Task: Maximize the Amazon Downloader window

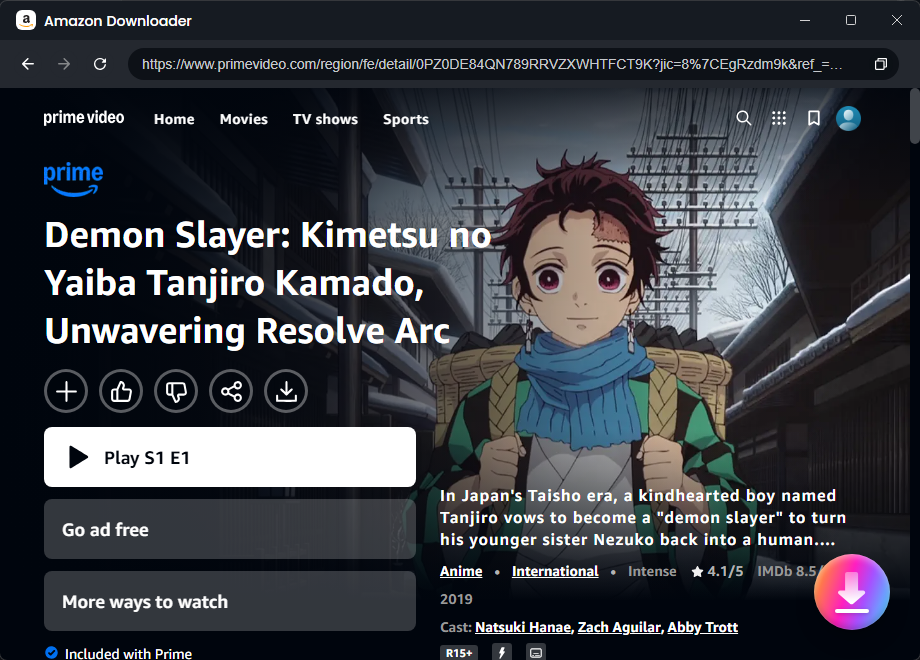Action: (x=851, y=21)
